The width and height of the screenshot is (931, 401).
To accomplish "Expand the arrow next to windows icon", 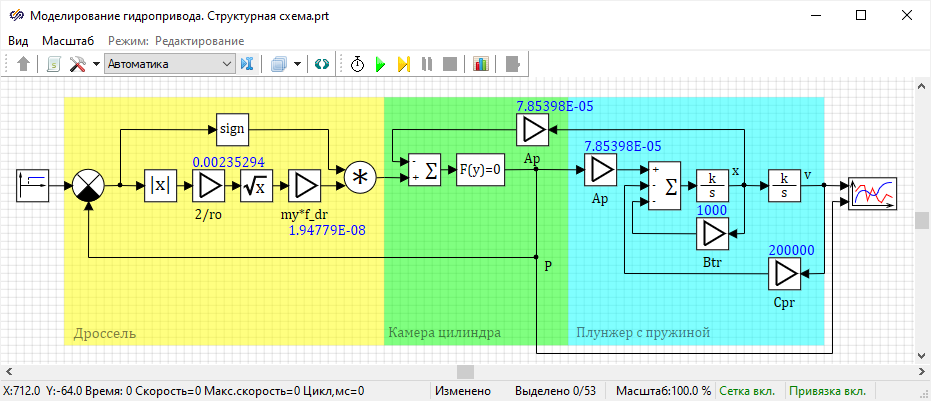I will tap(298, 64).
